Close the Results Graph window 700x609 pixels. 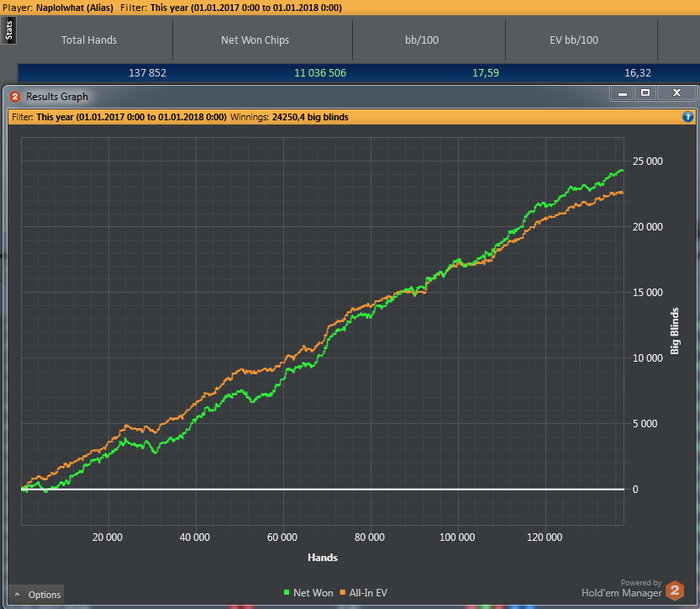[677, 93]
